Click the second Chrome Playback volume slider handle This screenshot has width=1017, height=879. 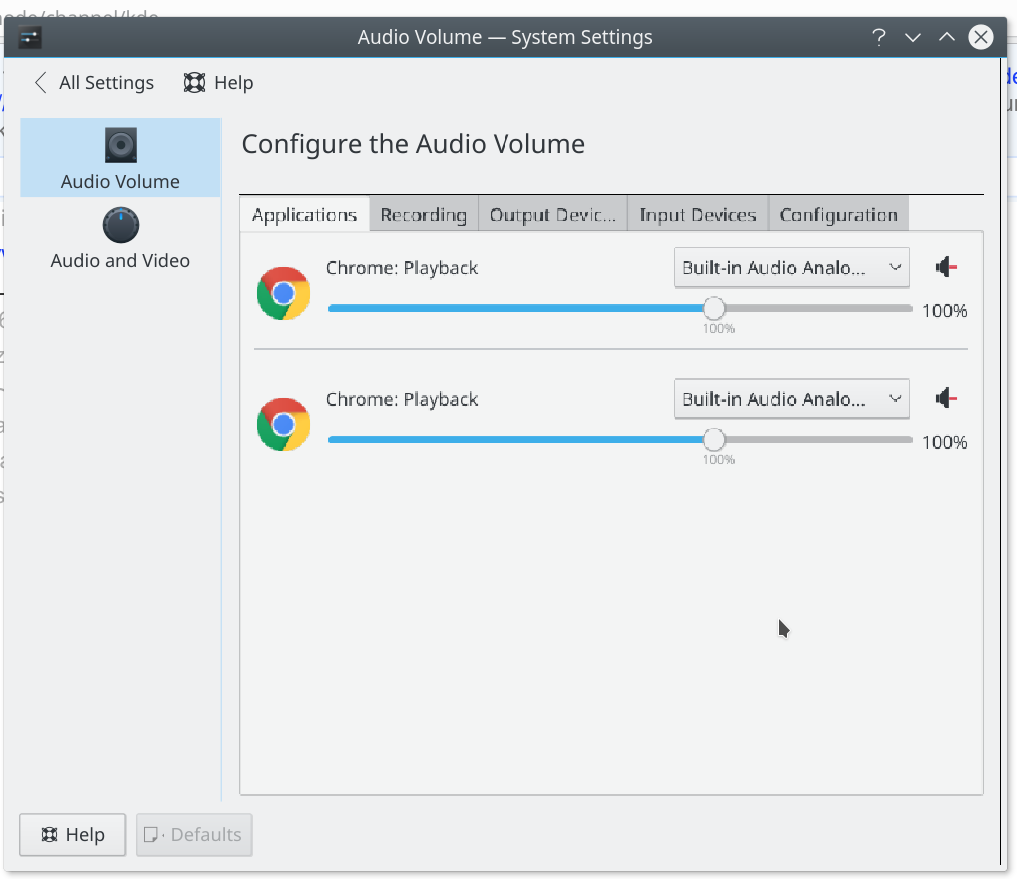[x=713, y=440]
